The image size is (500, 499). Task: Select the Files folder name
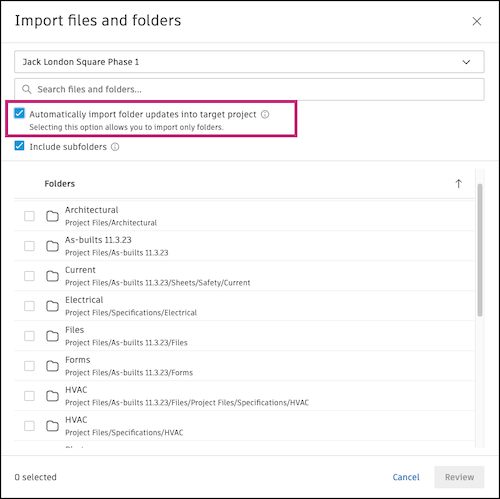click(75, 330)
